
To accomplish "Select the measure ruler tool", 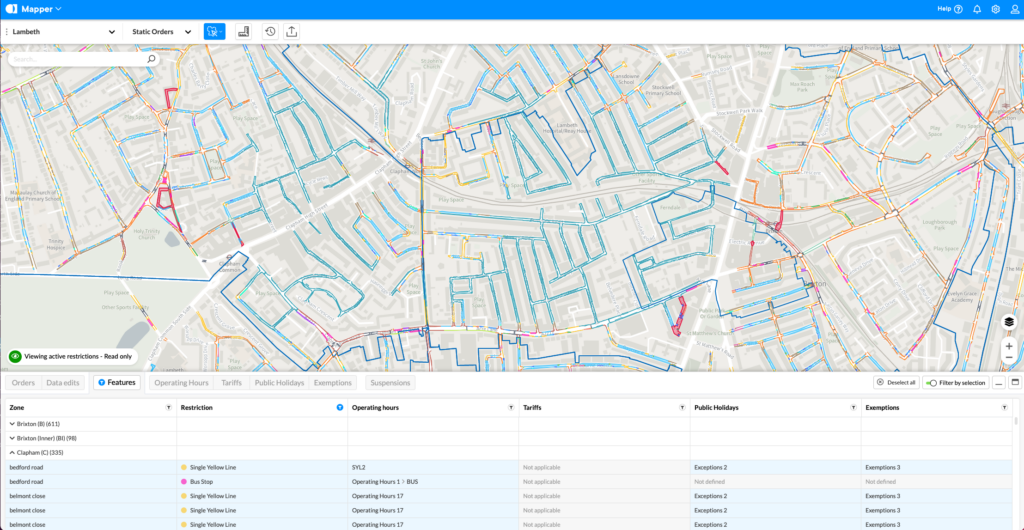I will click(243, 32).
